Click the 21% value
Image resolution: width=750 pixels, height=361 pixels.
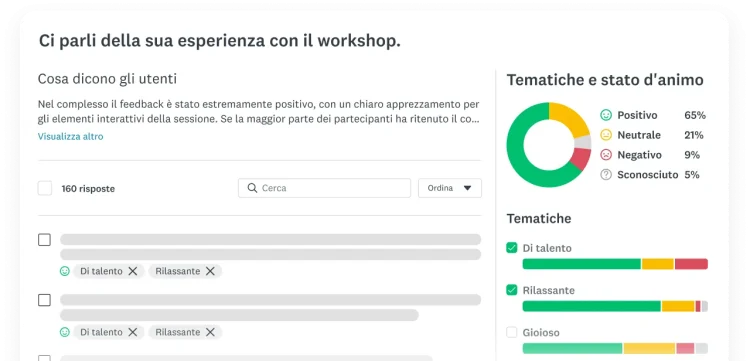(694, 135)
